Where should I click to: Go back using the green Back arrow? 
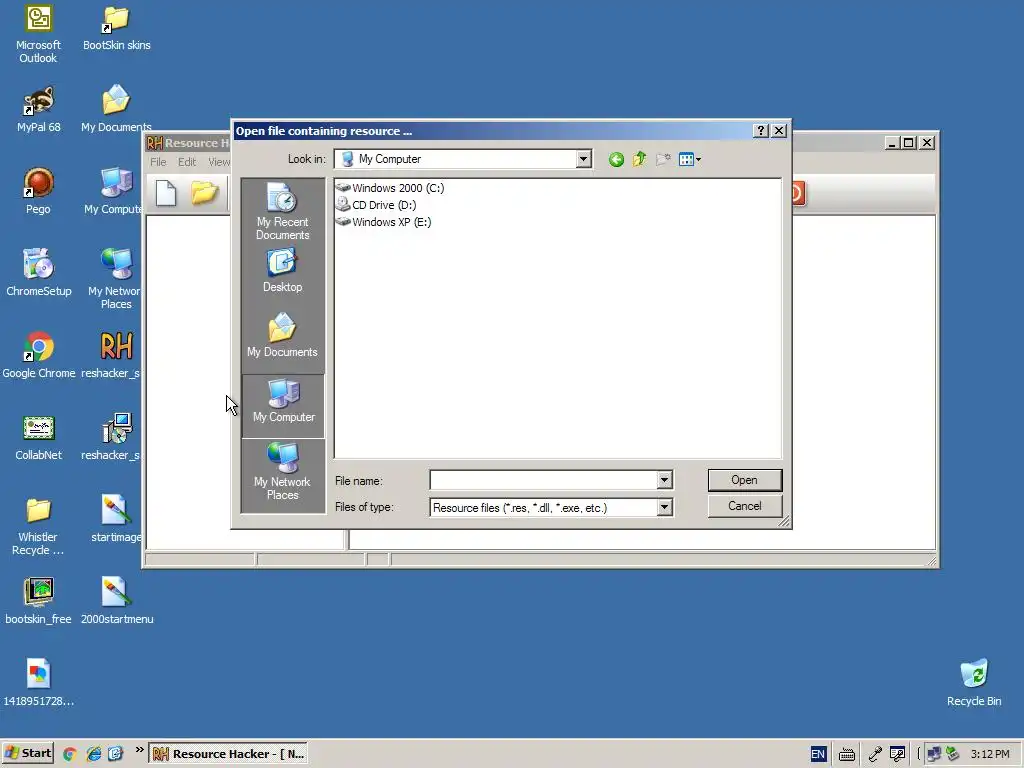click(x=616, y=159)
